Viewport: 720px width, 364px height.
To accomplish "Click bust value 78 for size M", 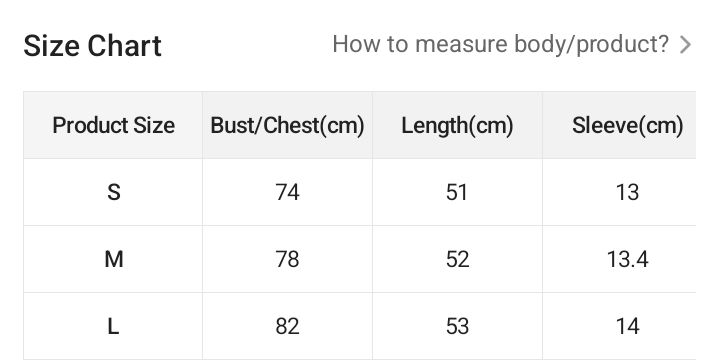I will click(287, 259).
